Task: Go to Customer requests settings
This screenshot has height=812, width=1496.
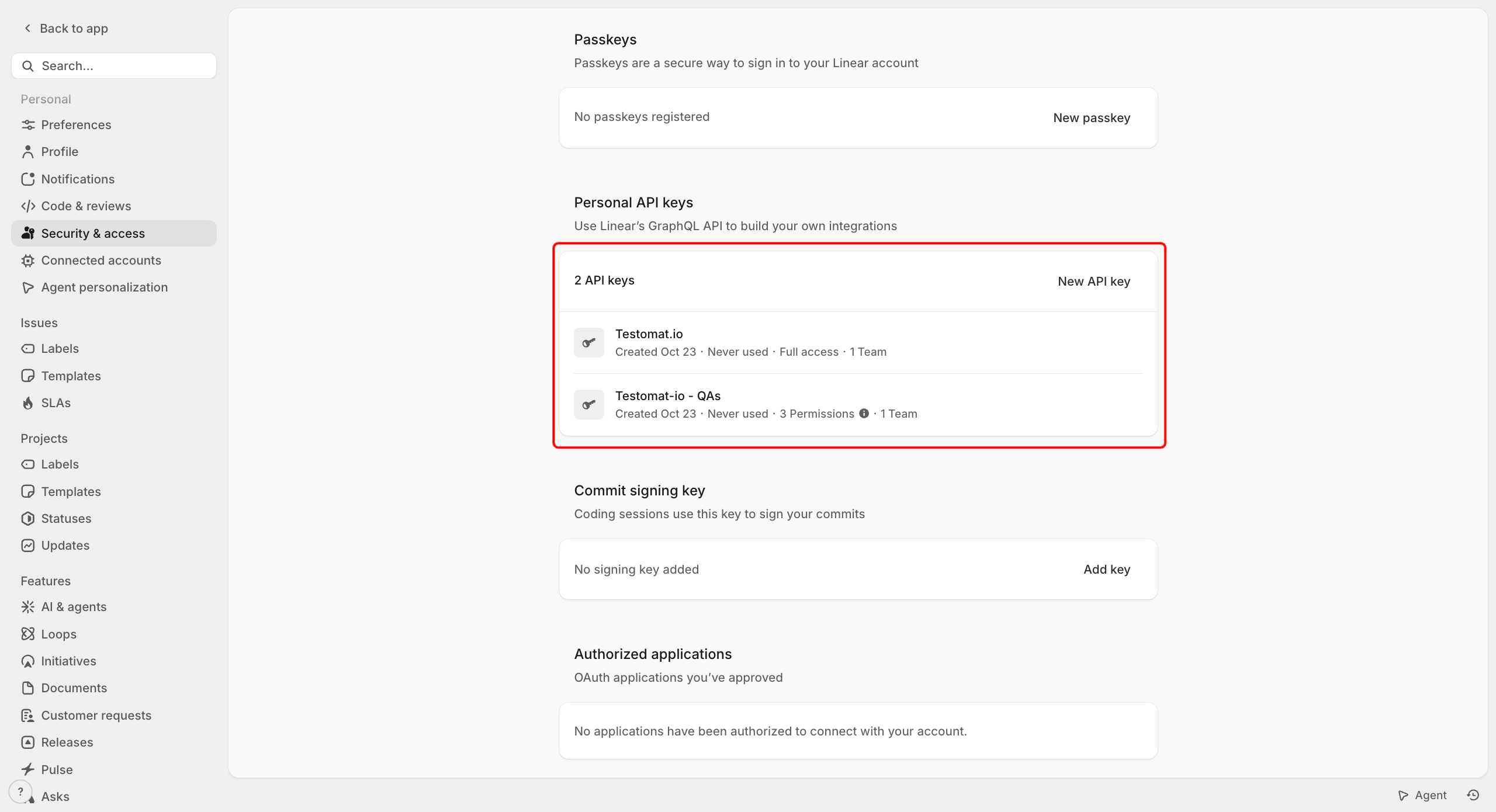Action: (x=114, y=715)
